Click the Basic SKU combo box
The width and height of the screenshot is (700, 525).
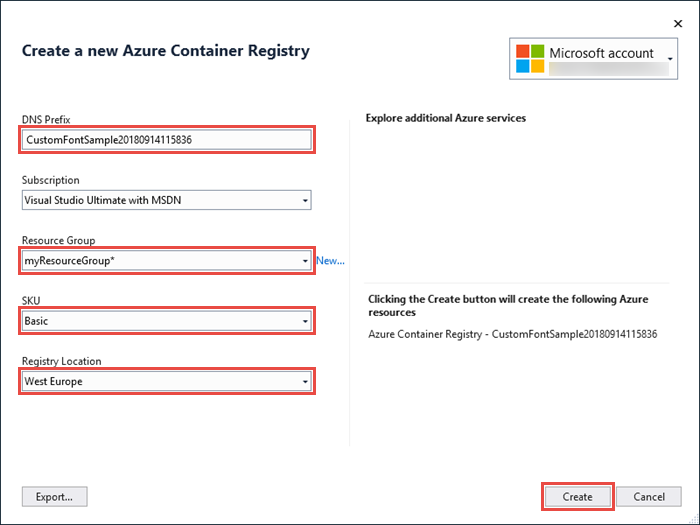[x=167, y=321]
